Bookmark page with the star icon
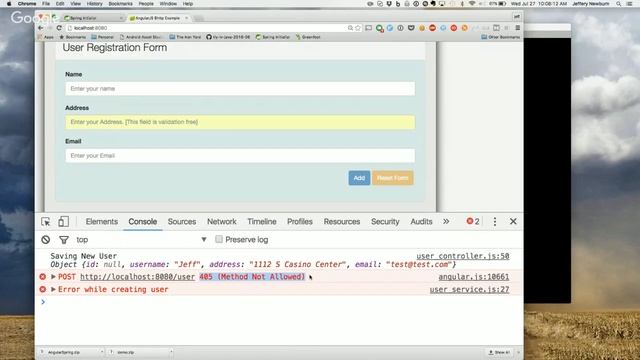 pos(358,28)
